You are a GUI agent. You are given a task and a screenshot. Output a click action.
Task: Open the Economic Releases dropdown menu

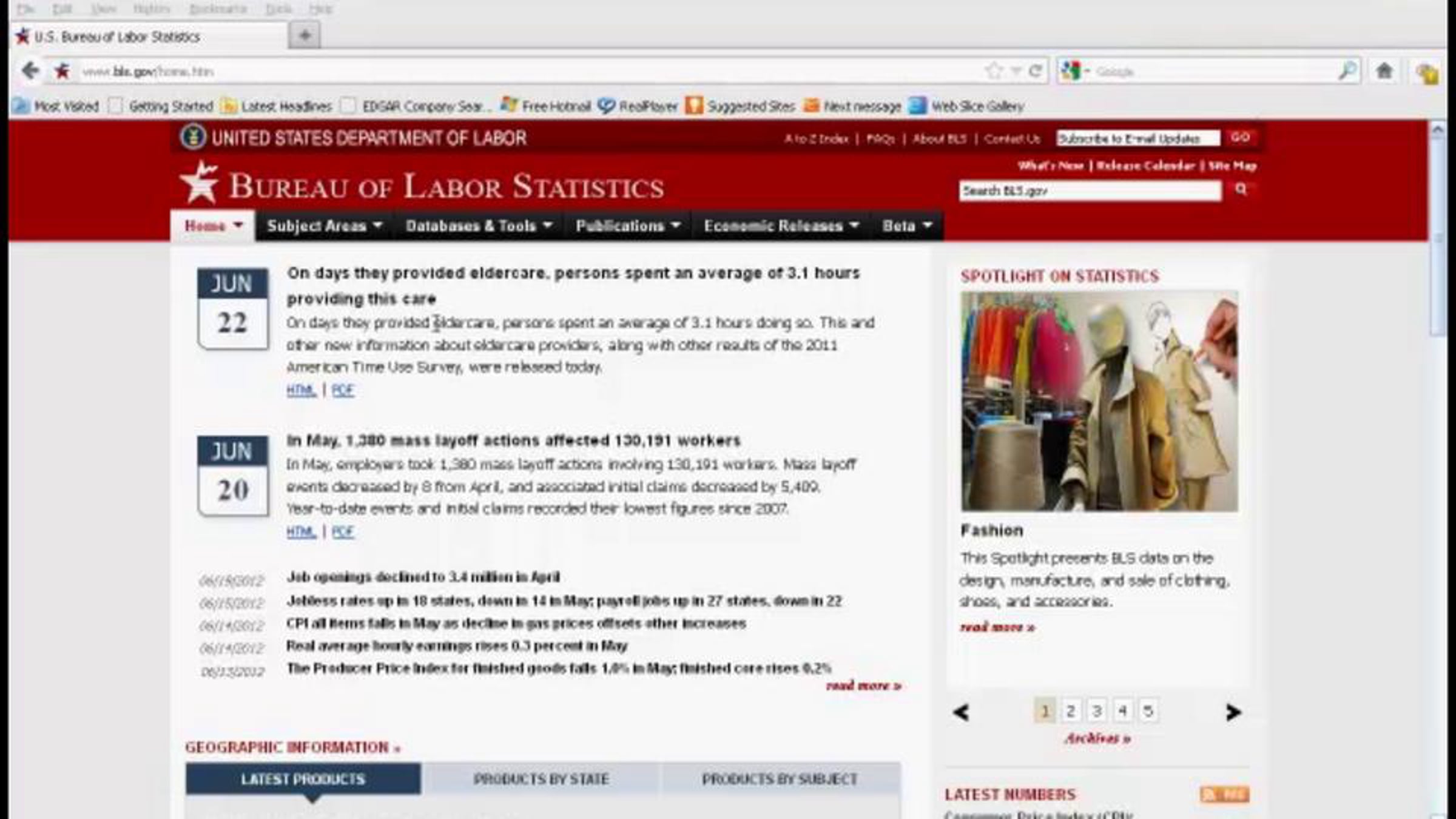point(781,226)
